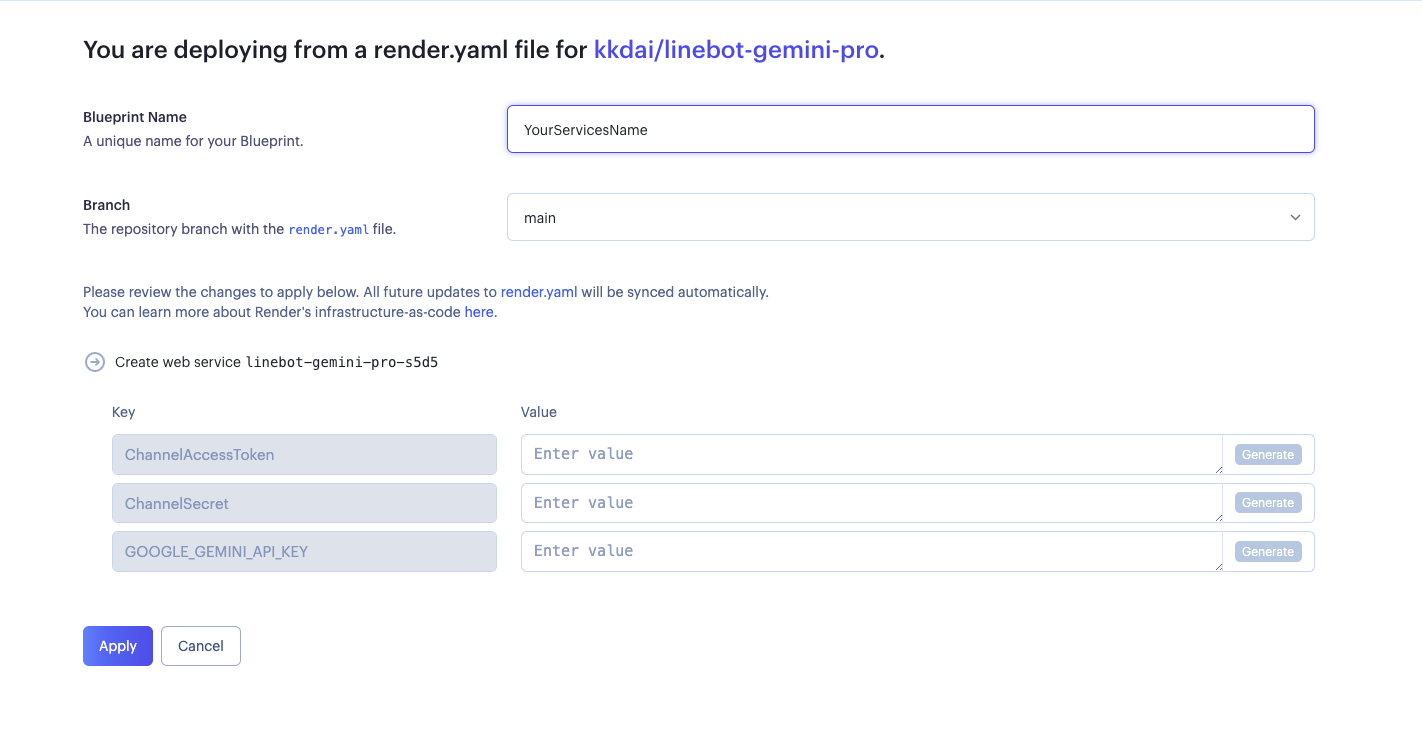
Task: Select the main branch combo box
Action: (910, 217)
